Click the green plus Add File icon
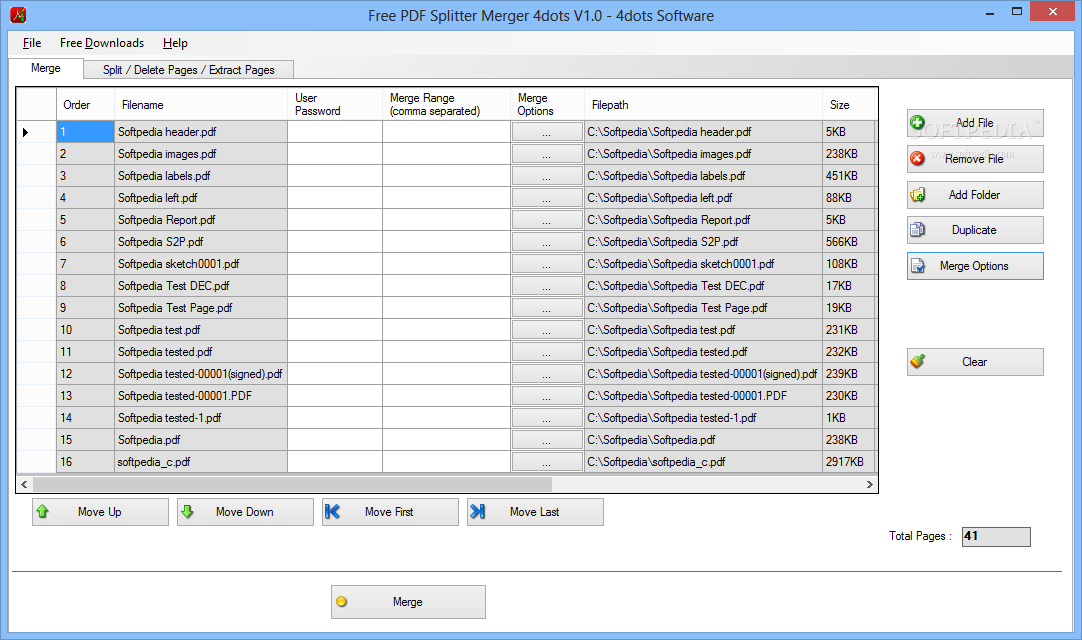The width and height of the screenshot is (1082, 640). [x=917, y=123]
